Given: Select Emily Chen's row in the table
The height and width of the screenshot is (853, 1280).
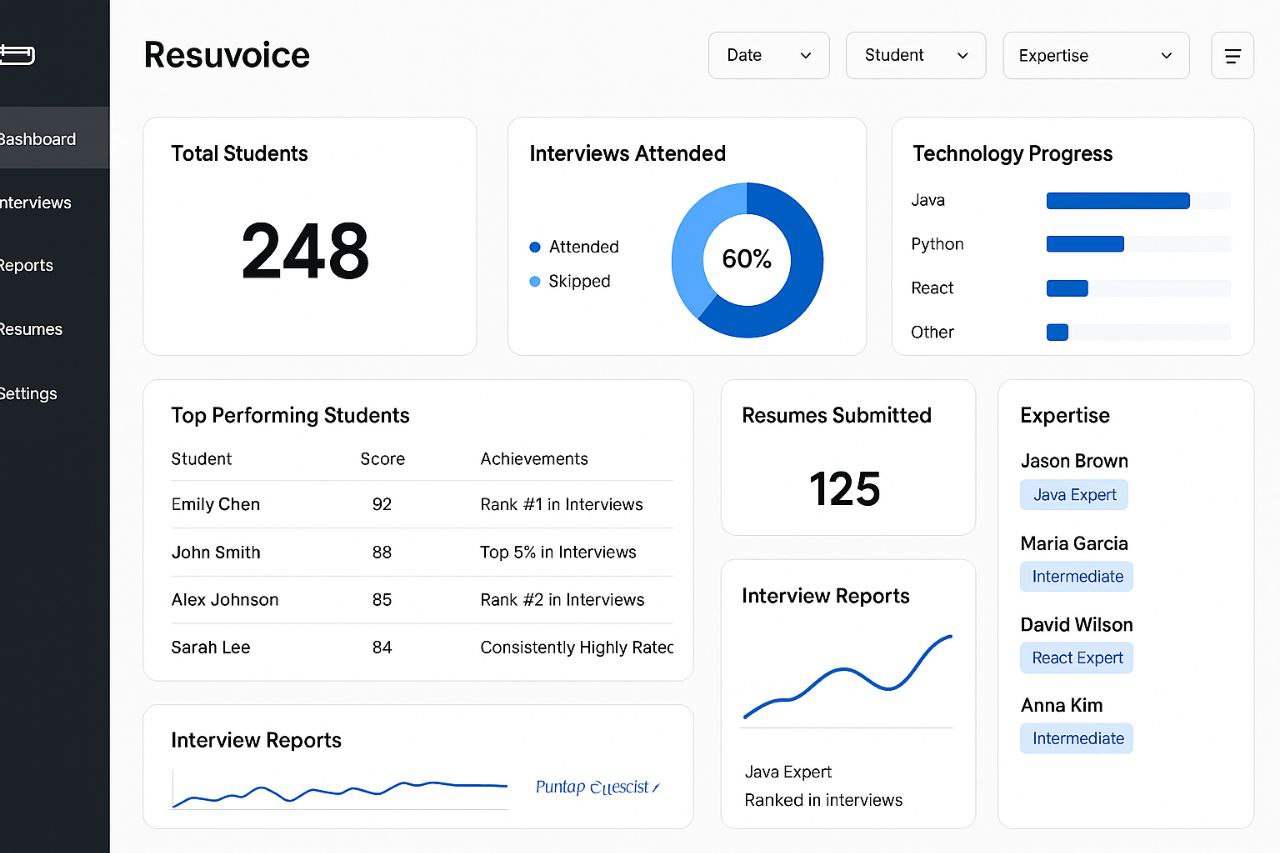Looking at the screenshot, I should [420, 505].
